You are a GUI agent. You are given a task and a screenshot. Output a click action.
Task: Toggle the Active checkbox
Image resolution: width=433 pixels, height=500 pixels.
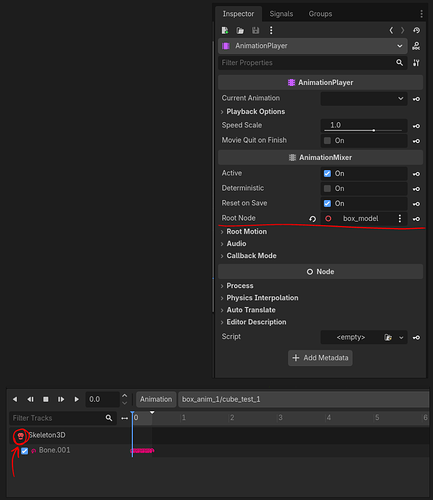tap(327, 174)
